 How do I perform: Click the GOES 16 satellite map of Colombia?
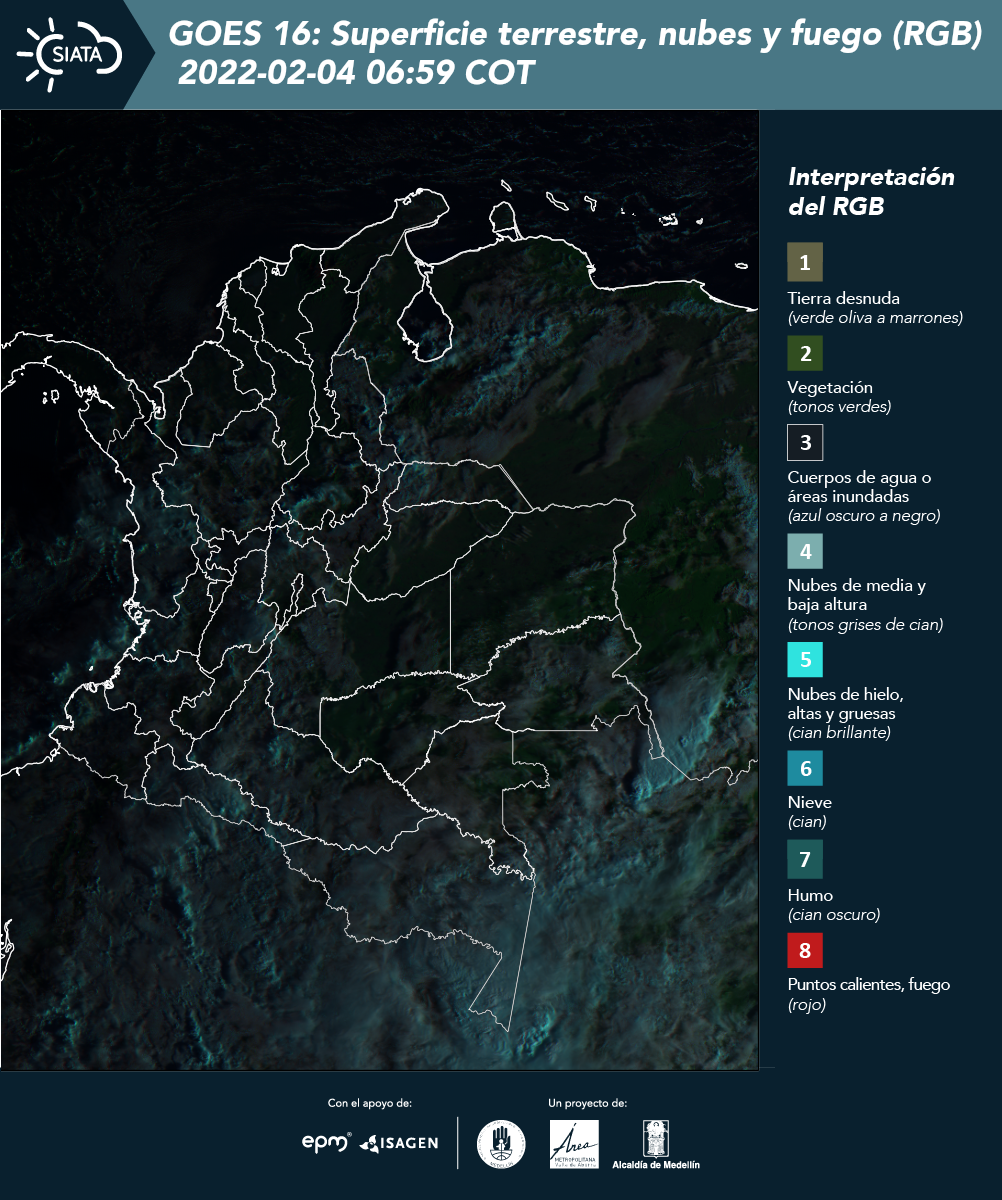pos(379,590)
